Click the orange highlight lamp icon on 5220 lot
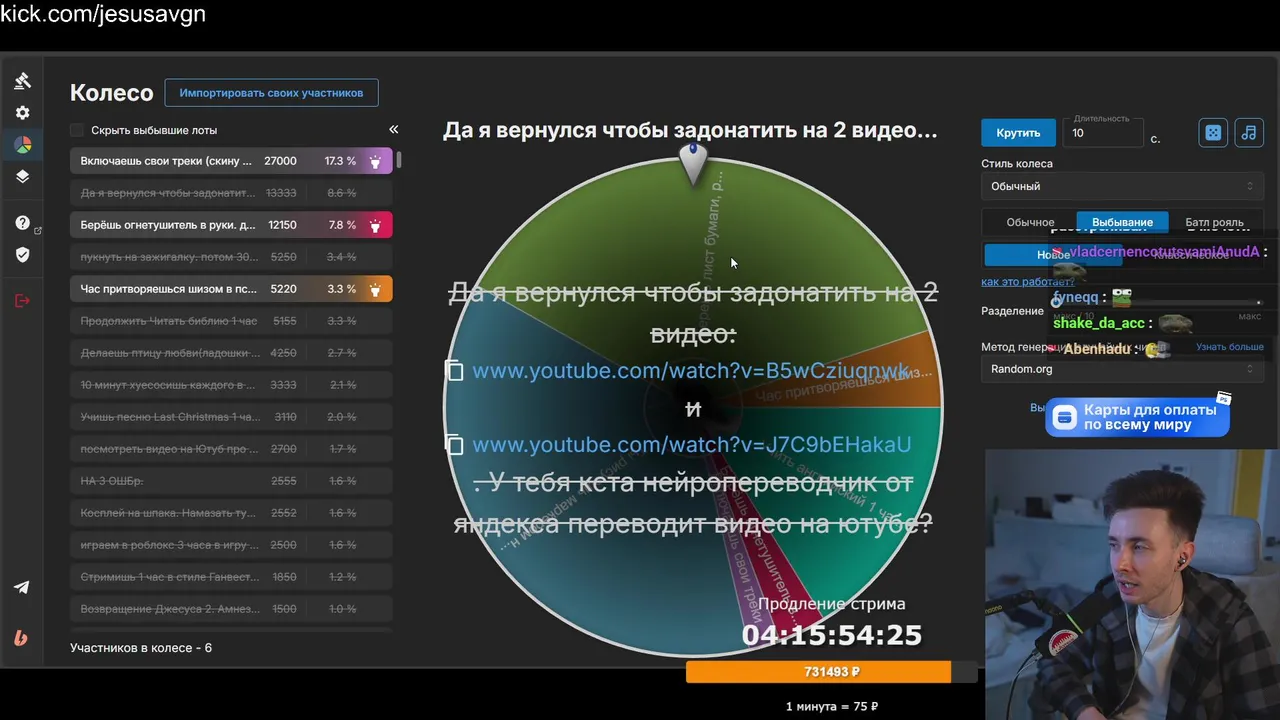 click(x=375, y=289)
